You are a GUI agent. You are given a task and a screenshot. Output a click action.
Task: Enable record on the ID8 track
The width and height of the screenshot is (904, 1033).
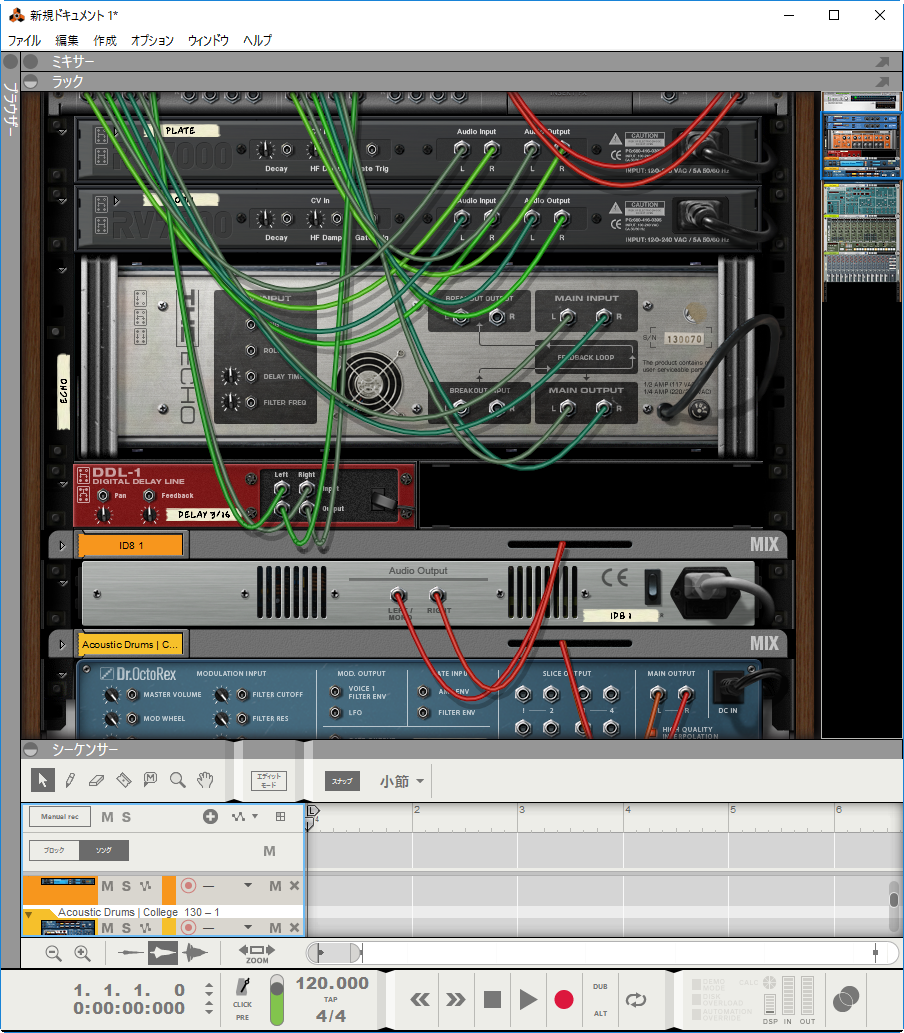coord(188,885)
